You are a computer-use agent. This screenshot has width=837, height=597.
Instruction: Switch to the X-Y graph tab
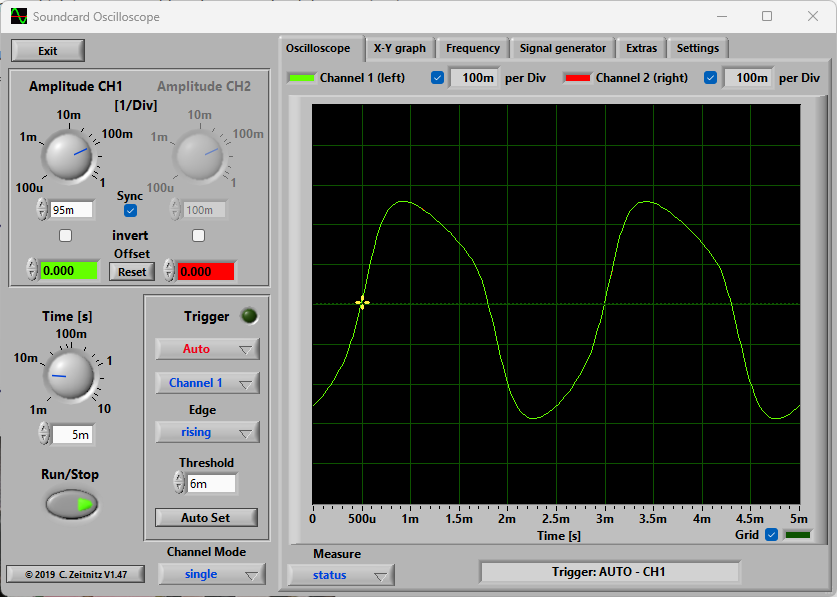399,48
